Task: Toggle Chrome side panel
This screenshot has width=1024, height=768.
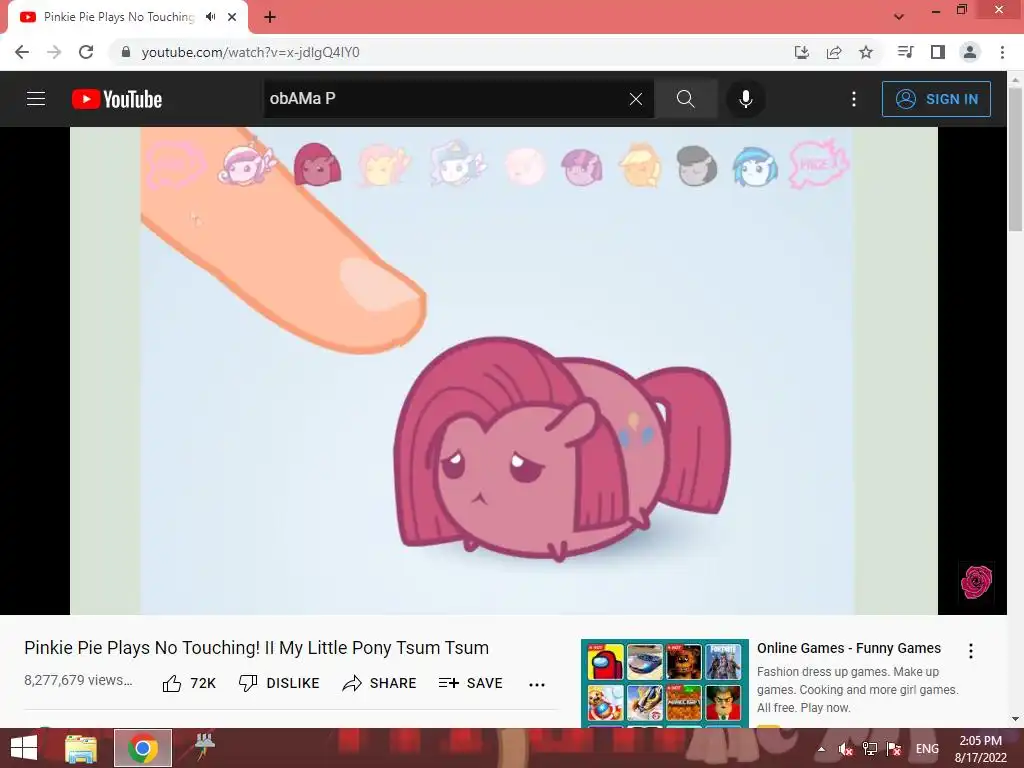Action: [937, 52]
